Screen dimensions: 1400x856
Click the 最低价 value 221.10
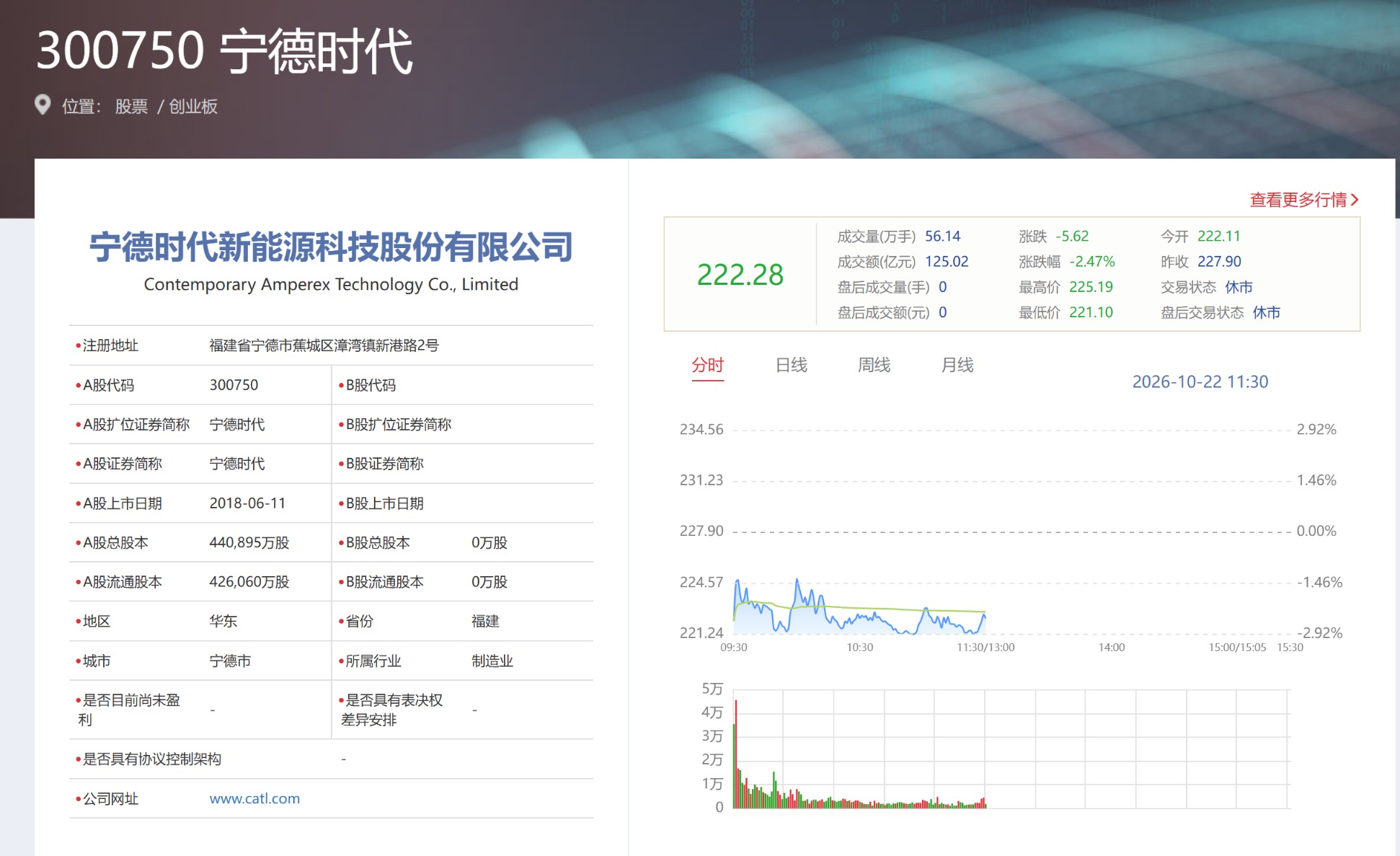click(x=1091, y=312)
